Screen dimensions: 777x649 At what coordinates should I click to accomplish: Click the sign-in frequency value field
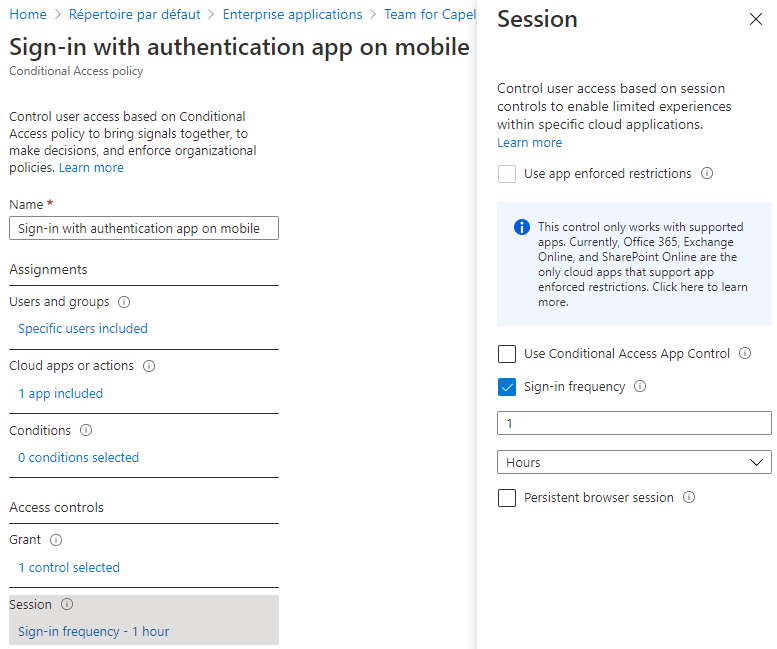pyautogui.click(x=634, y=423)
